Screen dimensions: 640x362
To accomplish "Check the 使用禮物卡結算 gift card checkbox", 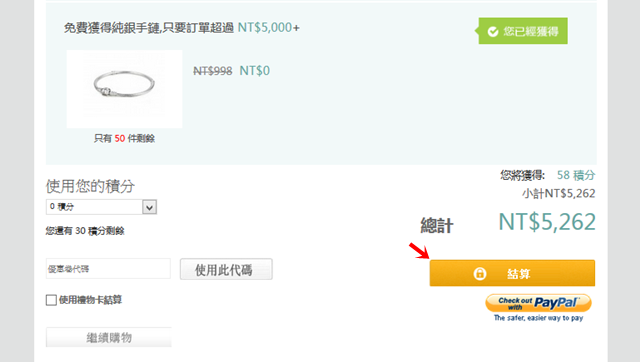I will coord(51,300).
